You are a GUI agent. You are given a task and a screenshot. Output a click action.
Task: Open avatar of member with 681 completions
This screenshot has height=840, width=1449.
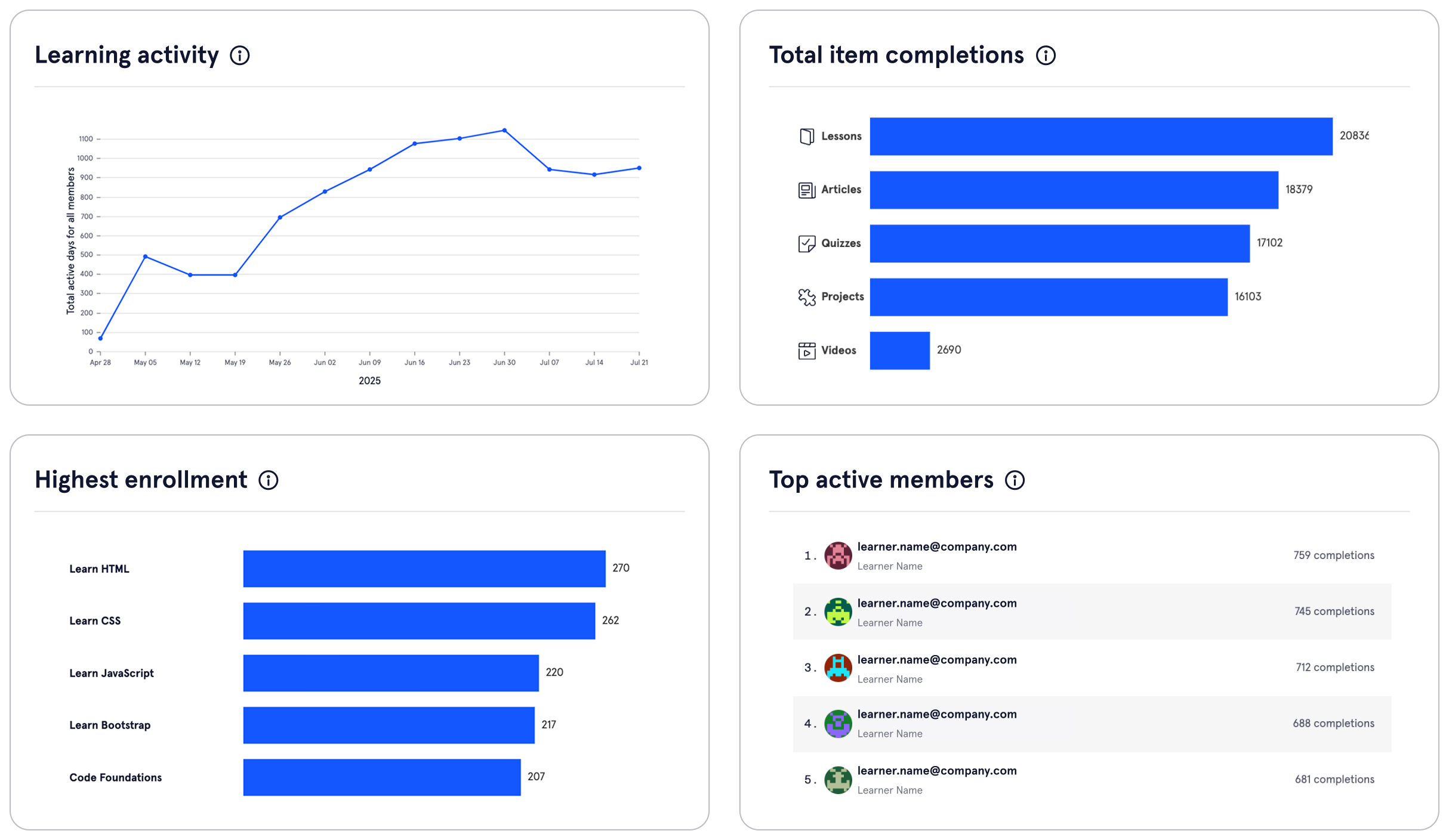tap(838, 780)
